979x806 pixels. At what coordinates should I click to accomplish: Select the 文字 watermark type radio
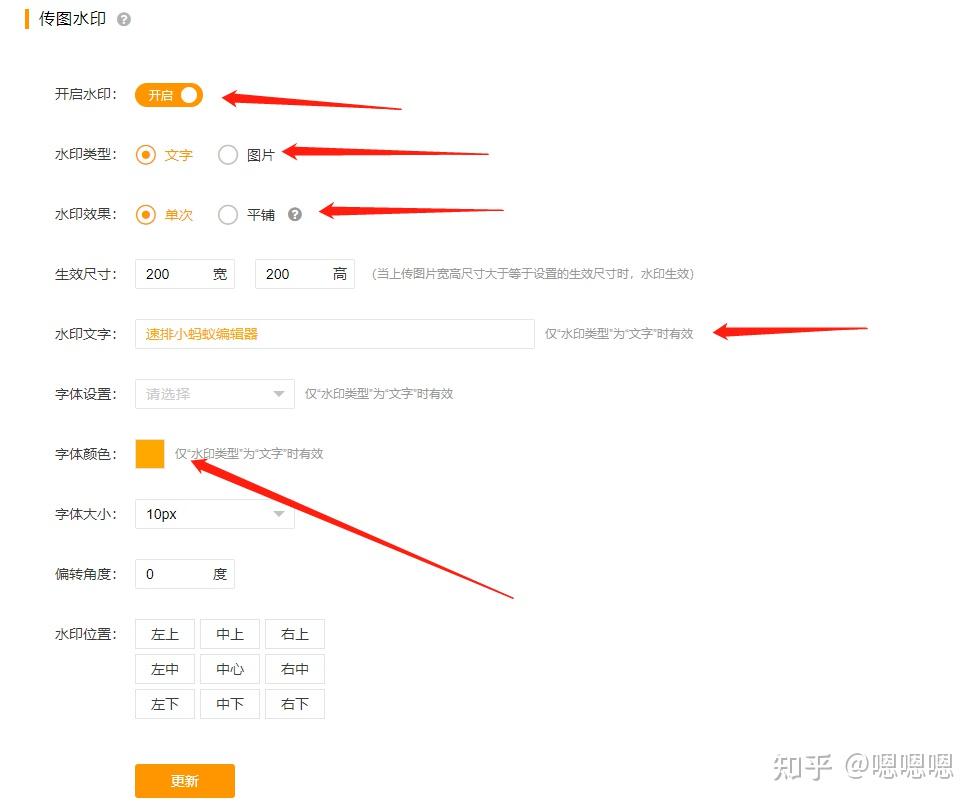point(145,154)
